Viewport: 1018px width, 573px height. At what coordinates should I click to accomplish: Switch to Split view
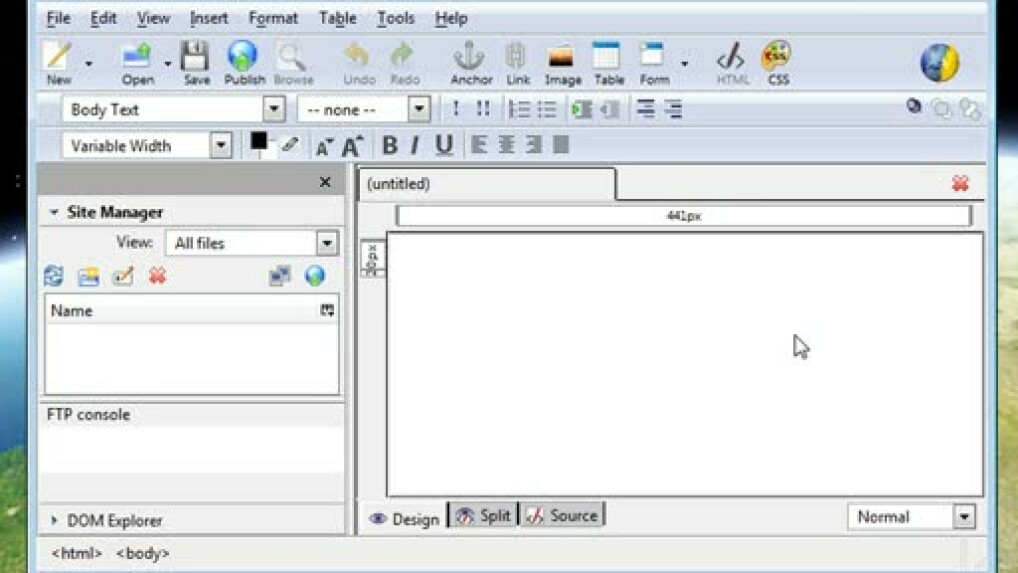[484, 516]
